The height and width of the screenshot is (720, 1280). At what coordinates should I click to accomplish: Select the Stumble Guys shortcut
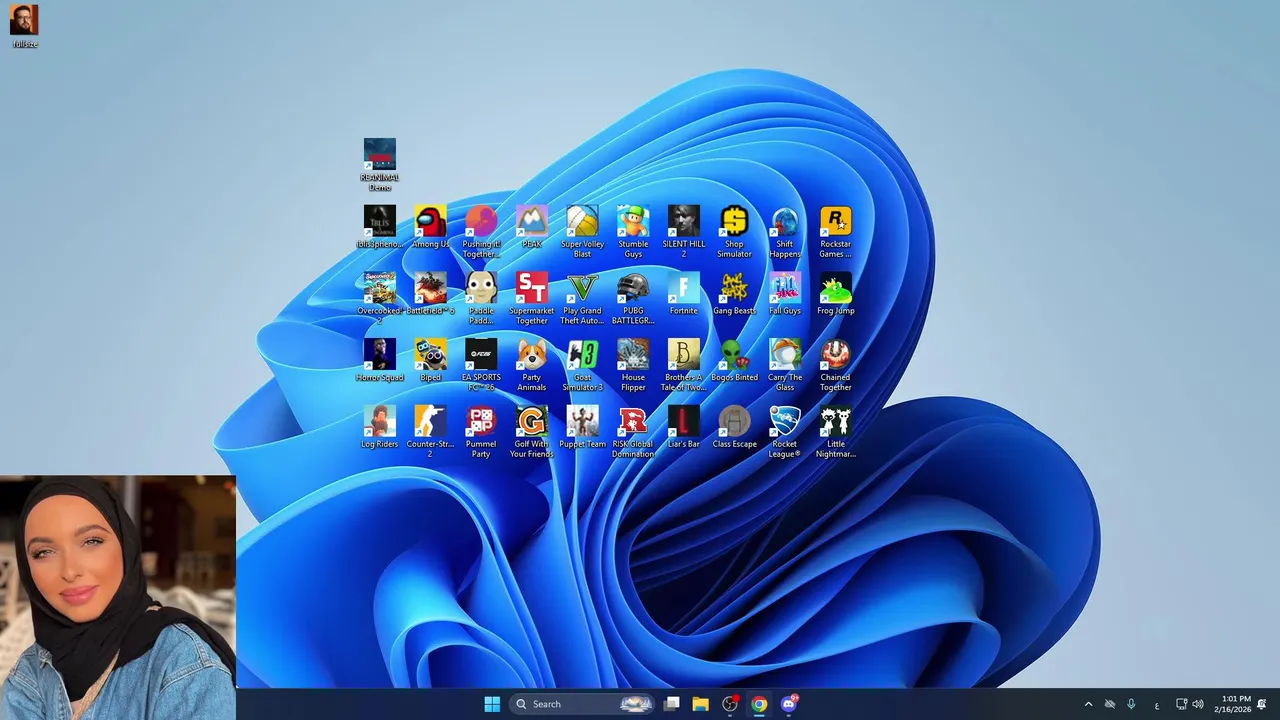[x=633, y=232]
